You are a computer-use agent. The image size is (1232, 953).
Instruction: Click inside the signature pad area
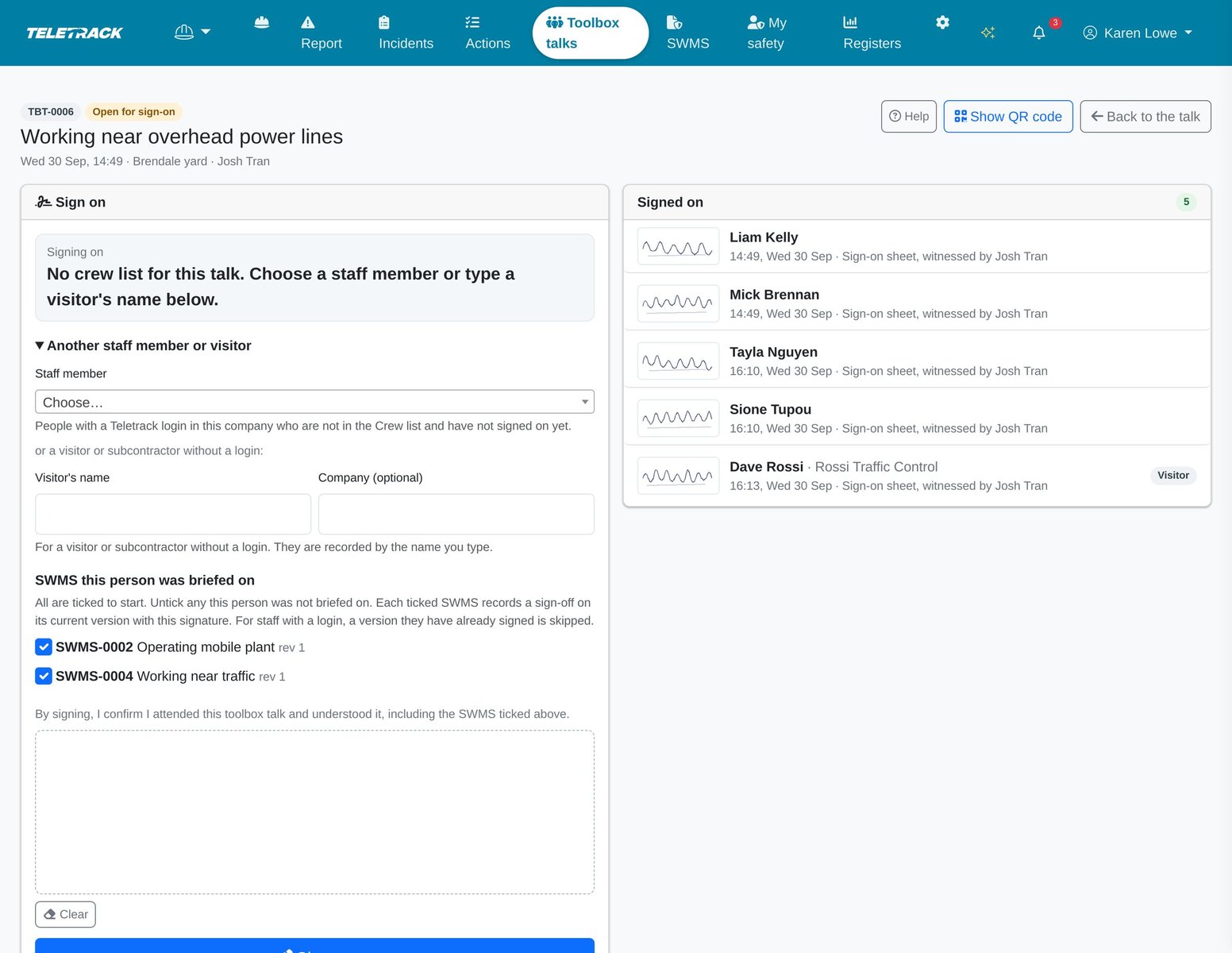click(x=314, y=812)
